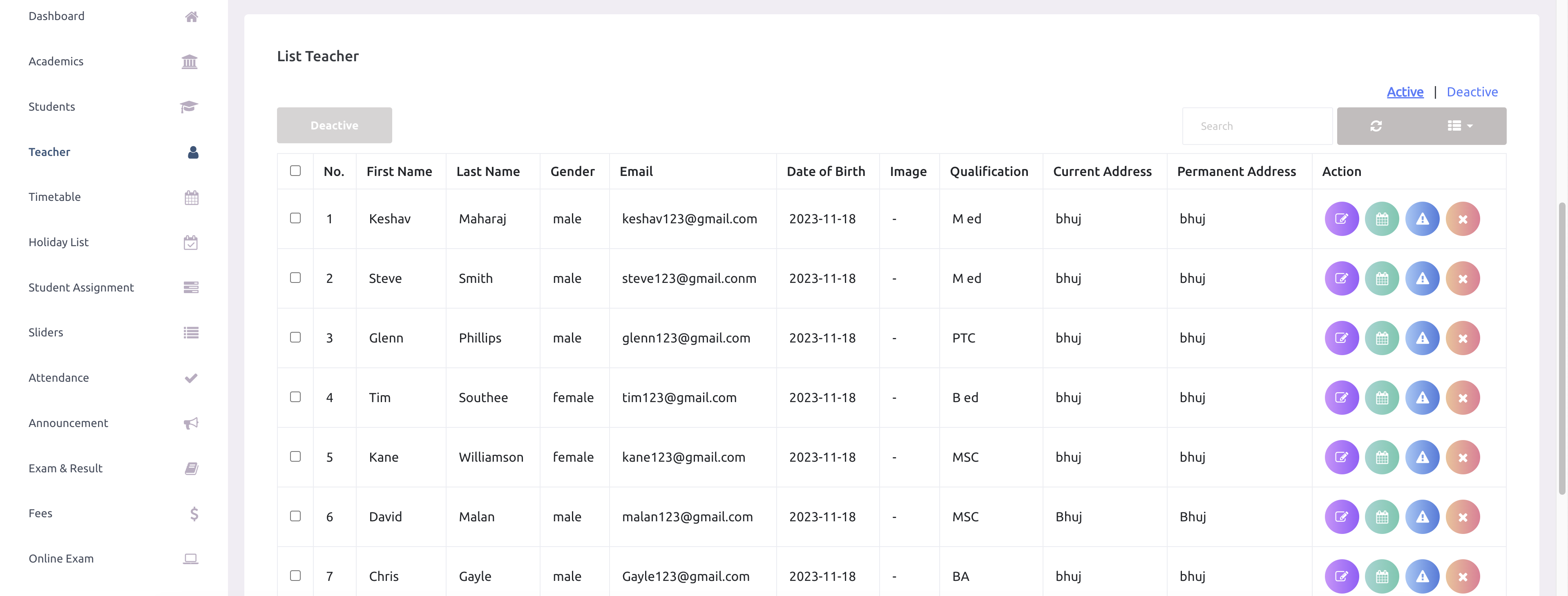Click the edit icon in Kane Williamson's row
This screenshot has height=596, width=1568.
[1341, 457]
